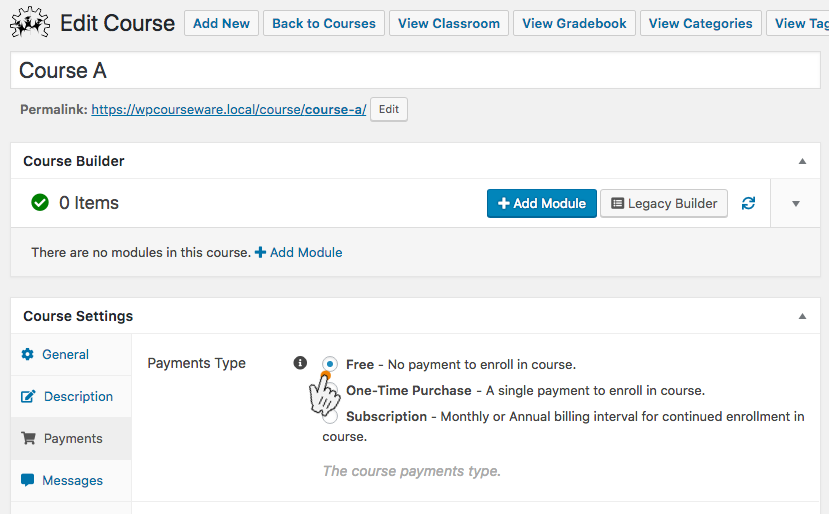Click the refresh course builder icon
Viewport: 829px width, 514px height.
click(748, 203)
